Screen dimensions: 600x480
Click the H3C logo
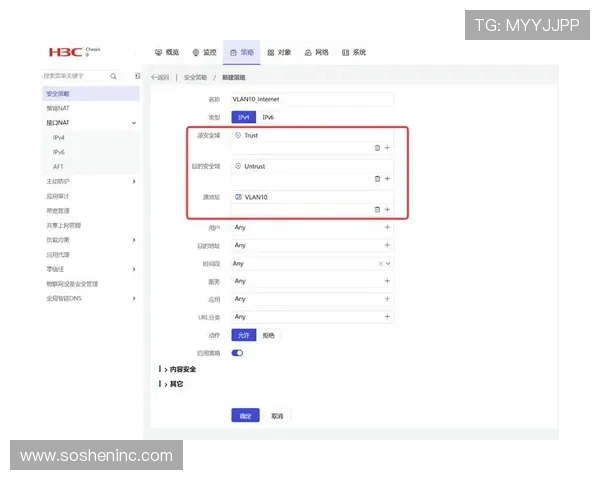[x=65, y=52]
